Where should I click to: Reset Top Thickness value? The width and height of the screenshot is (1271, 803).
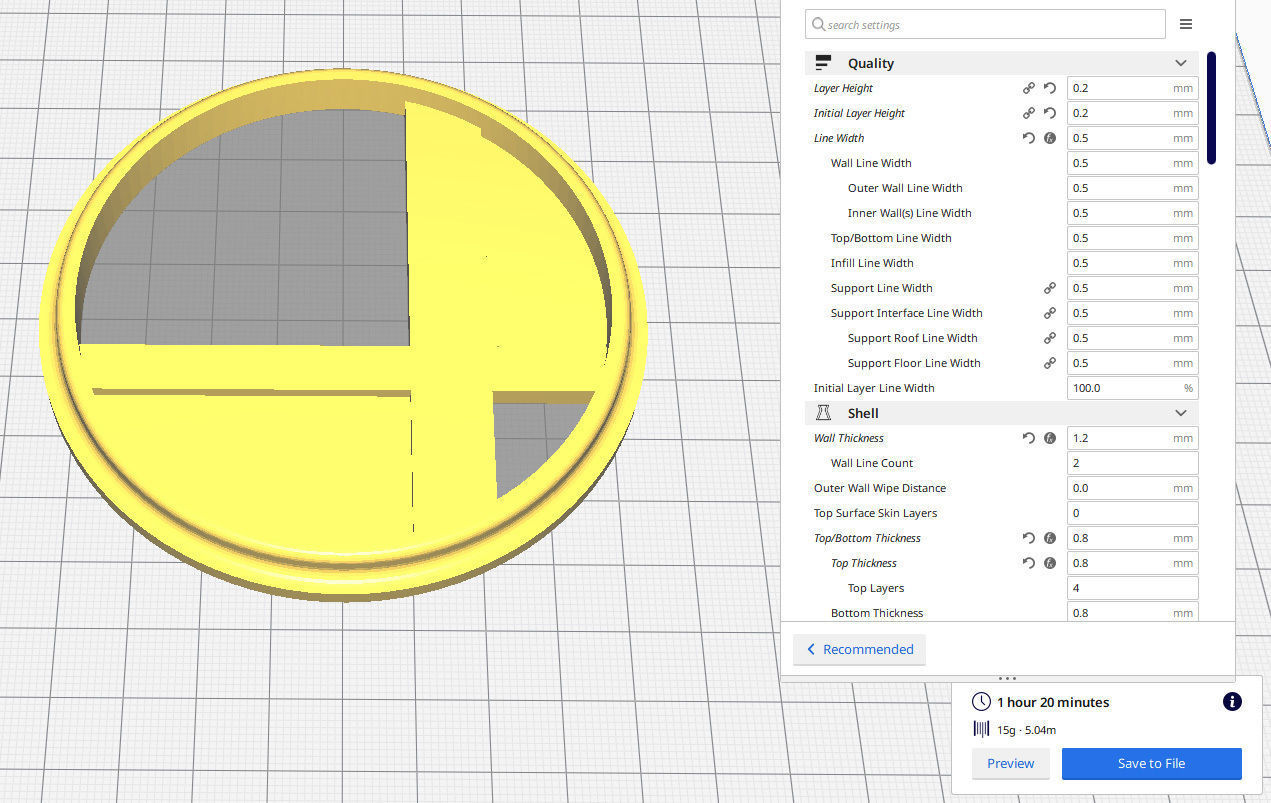pyautogui.click(x=1029, y=563)
